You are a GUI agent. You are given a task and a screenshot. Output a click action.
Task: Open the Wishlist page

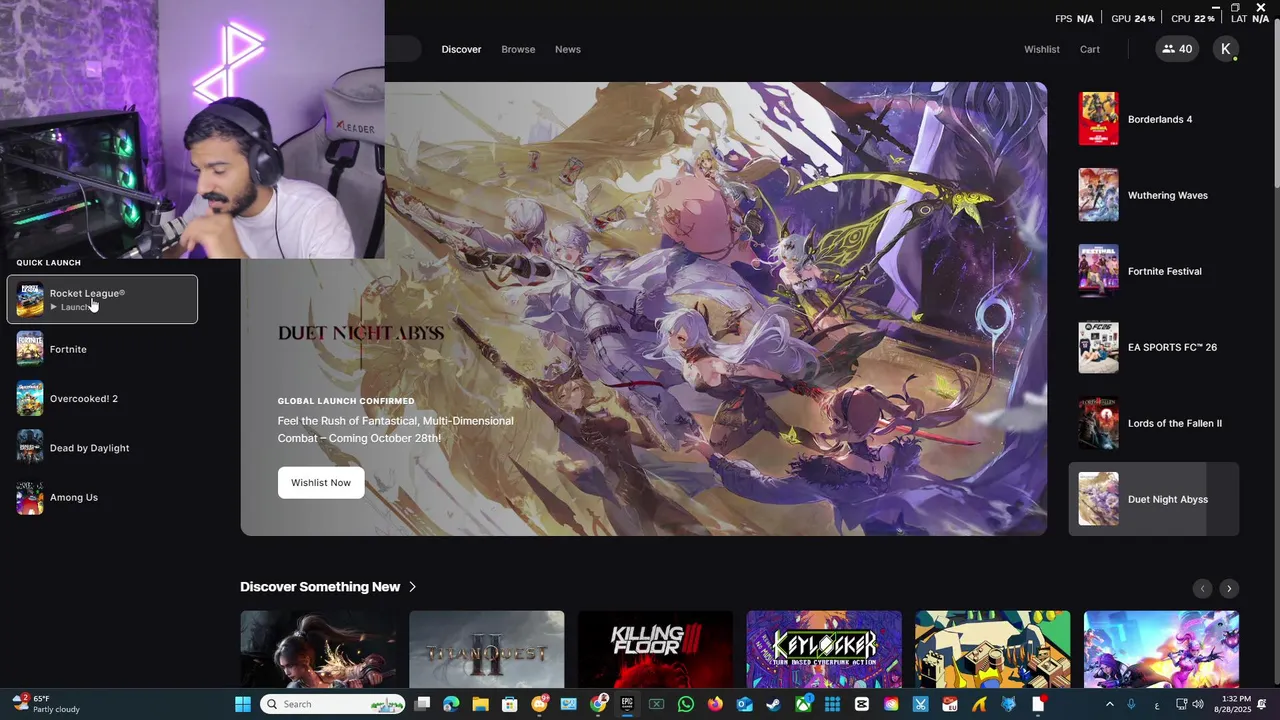click(x=1041, y=49)
